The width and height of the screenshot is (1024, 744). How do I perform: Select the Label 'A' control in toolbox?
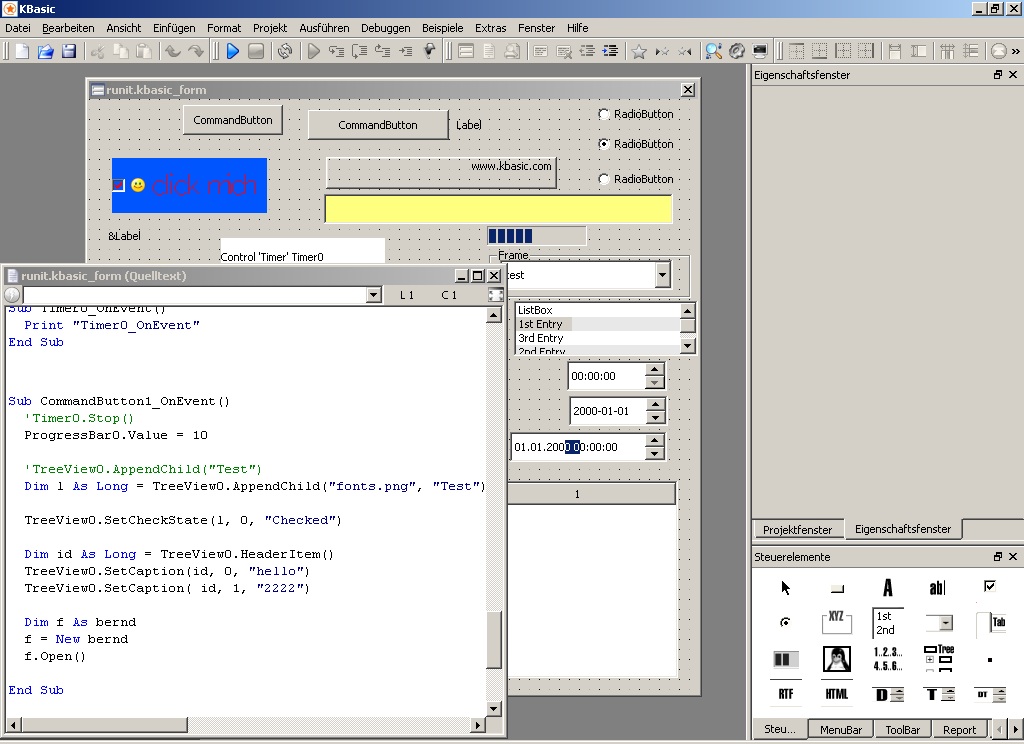coord(887,588)
